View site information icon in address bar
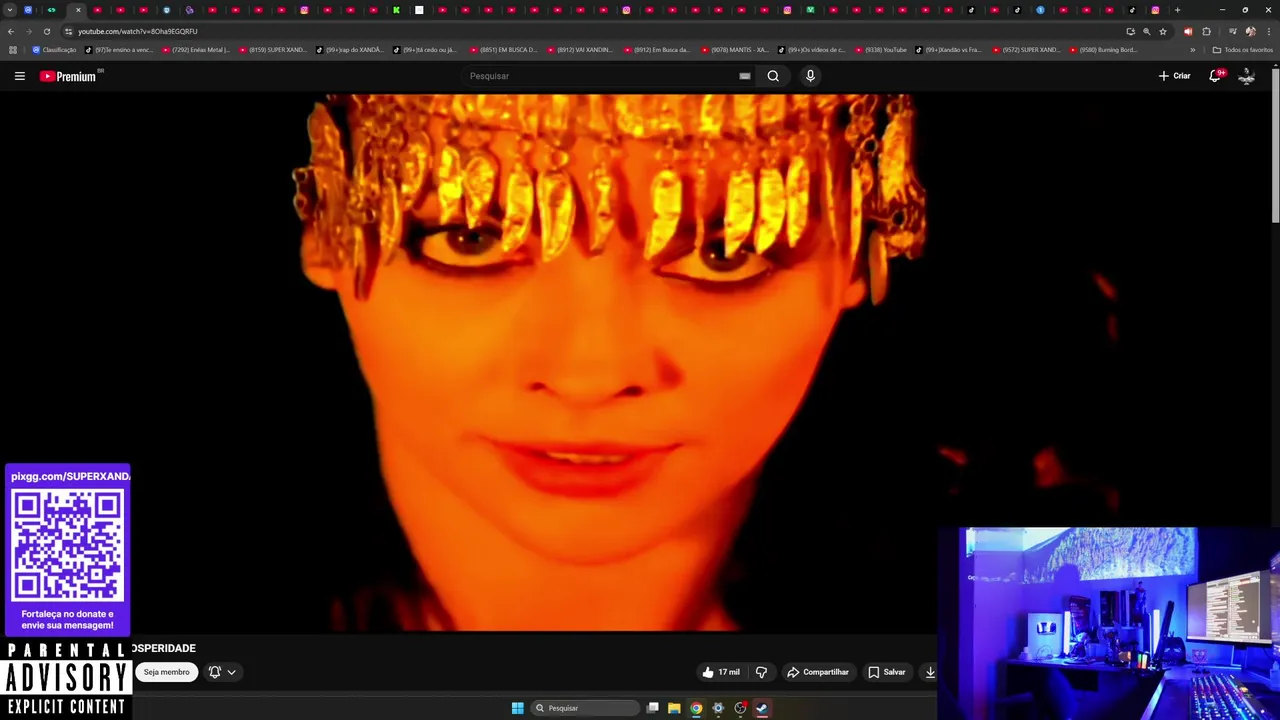Viewport: 1280px width, 720px height. point(68,31)
